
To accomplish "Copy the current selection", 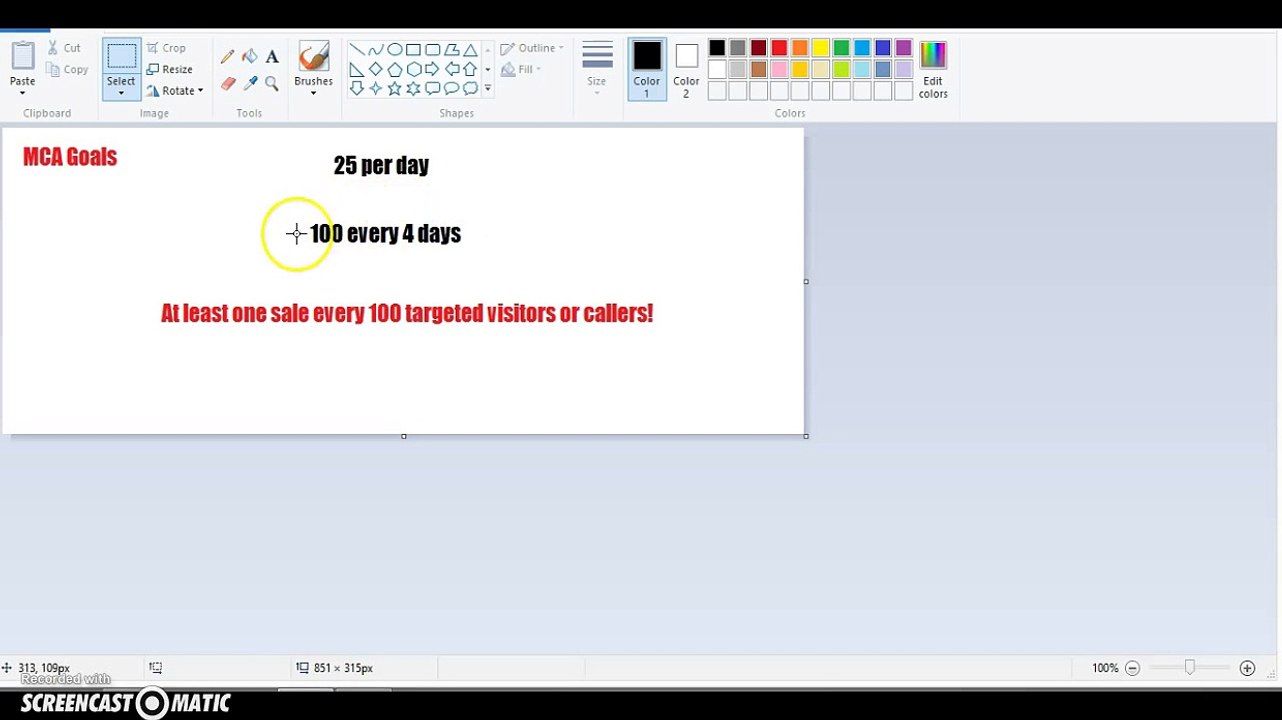I will point(67,70).
